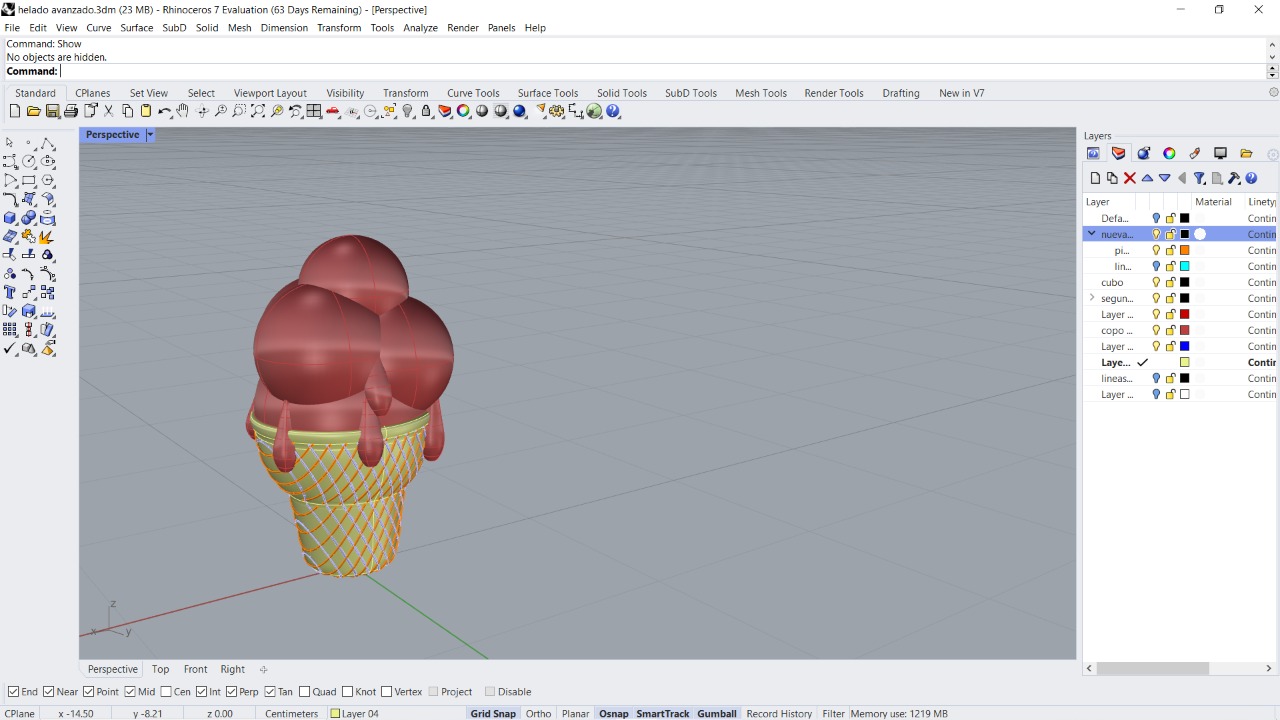Toggle the Near osnap checkbox

click(49, 692)
